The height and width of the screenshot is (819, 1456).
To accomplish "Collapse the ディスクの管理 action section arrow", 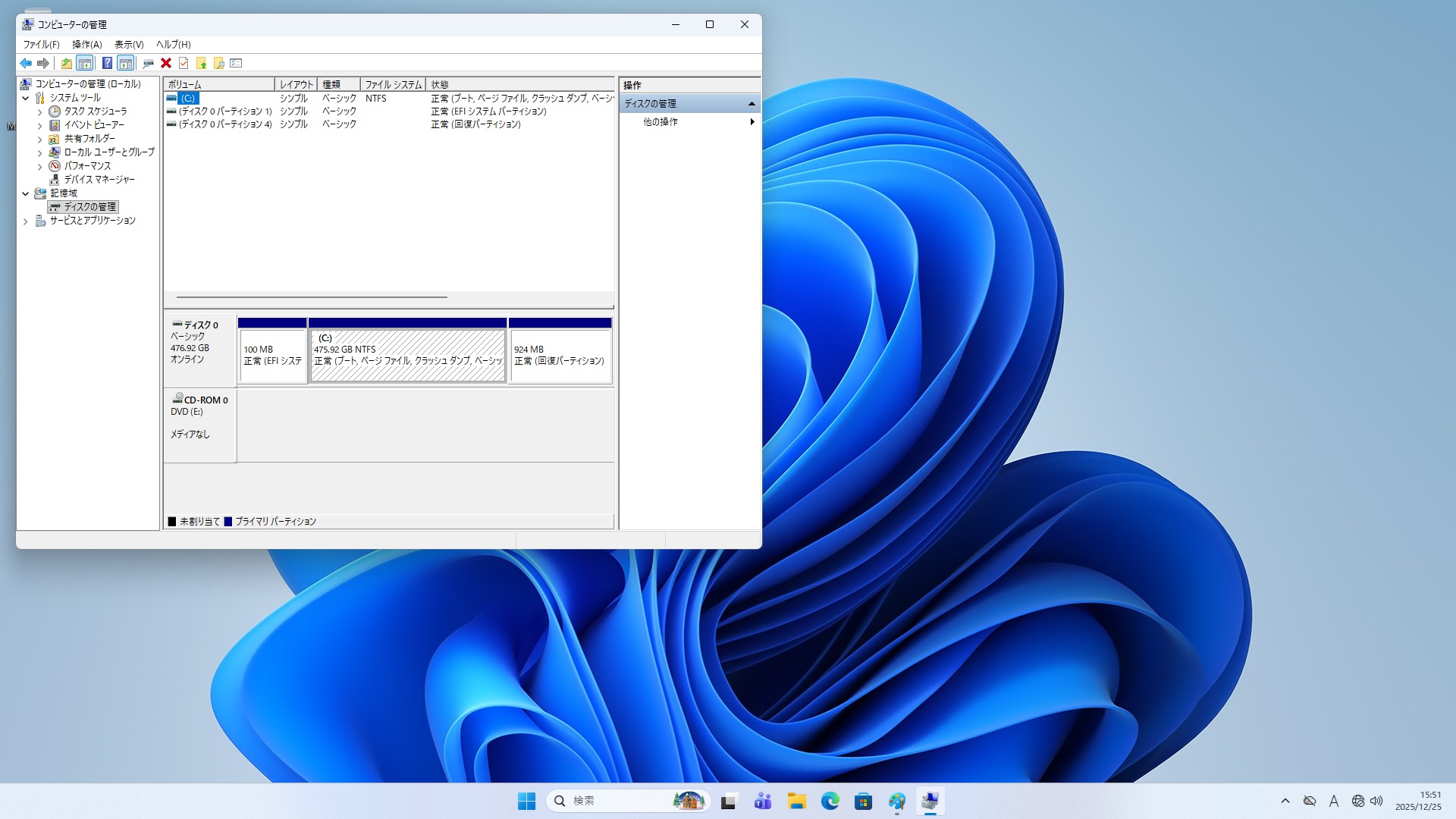I will pos(752,103).
